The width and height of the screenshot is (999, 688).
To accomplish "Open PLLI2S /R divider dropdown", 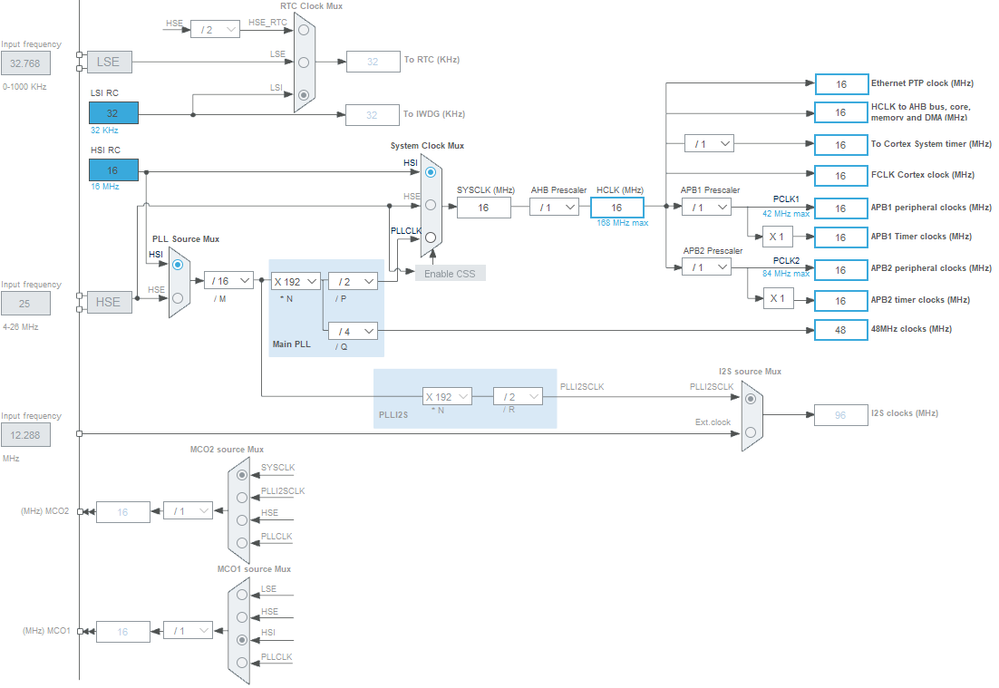I will coord(518,396).
